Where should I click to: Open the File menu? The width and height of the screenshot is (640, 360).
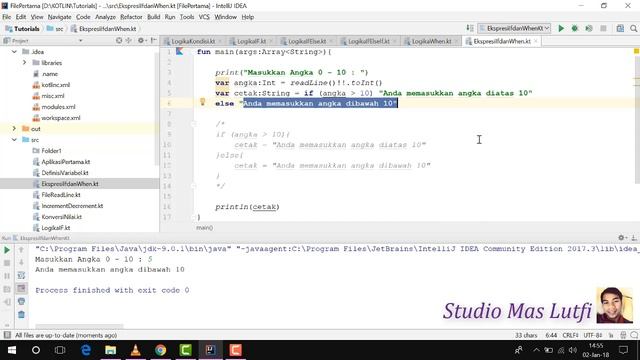click(x=7, y=17)
